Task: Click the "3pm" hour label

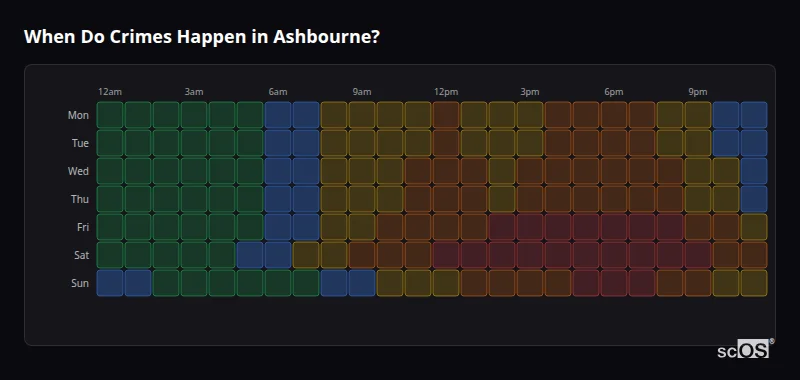Action: [x=530, y=92]
